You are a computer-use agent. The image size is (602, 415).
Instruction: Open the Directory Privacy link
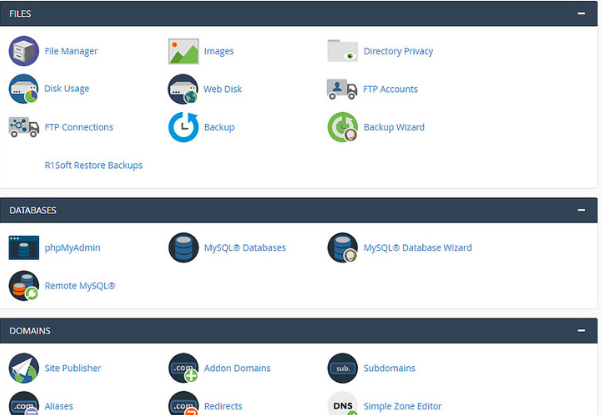[x=398, y=51]
